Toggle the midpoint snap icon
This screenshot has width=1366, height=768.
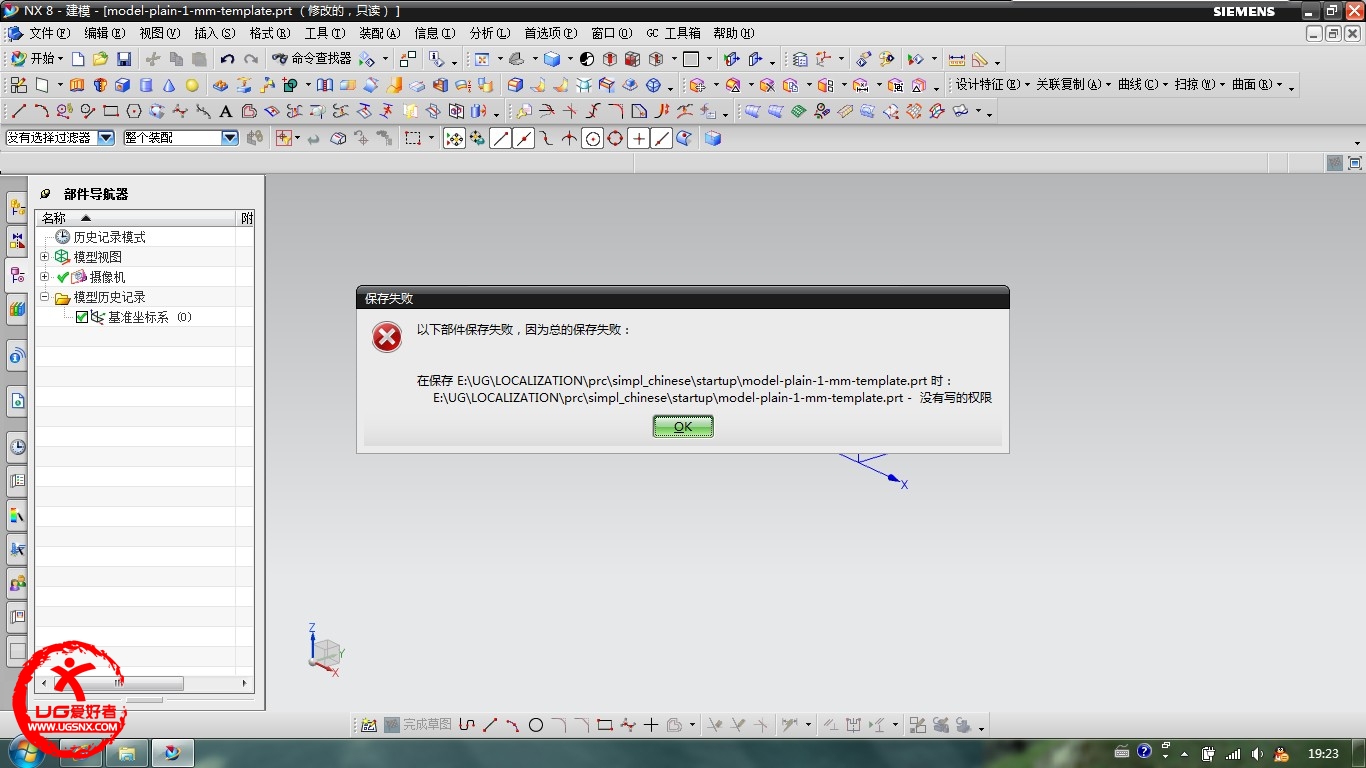click(x=524, y=138)
